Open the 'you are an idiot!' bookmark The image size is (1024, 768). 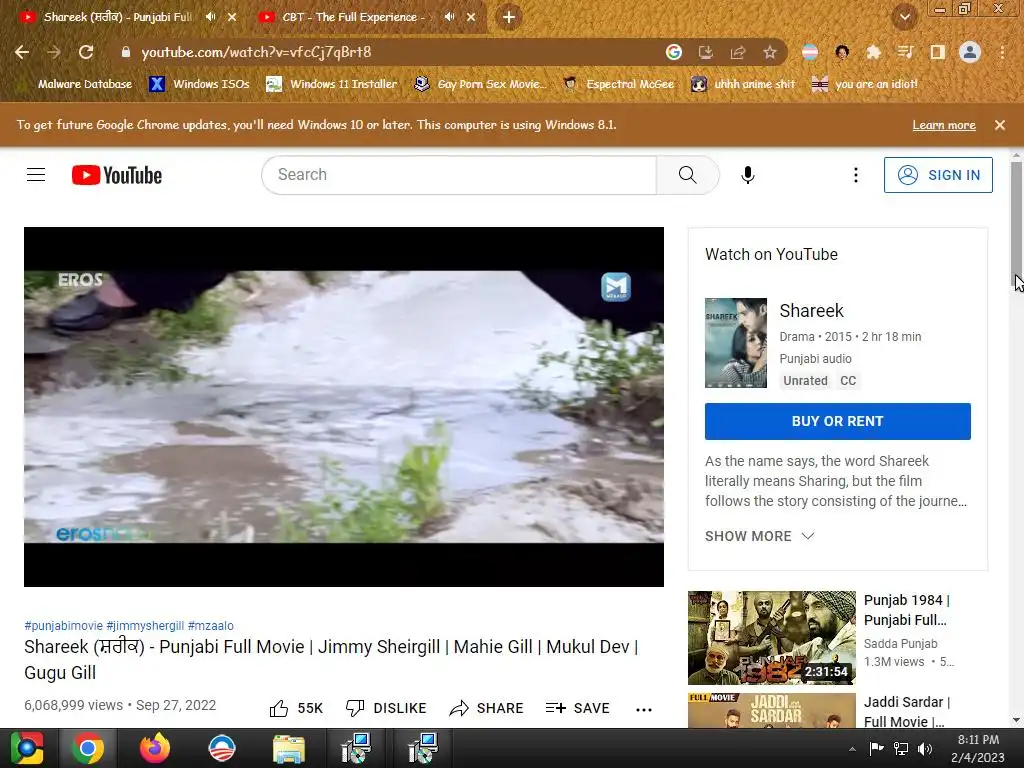click(865, 84)
